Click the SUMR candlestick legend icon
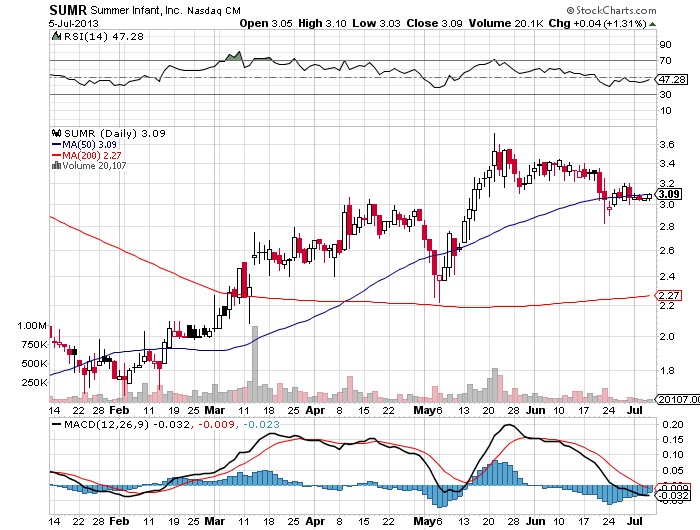Viewport: 700px width, 530px height. click(x=57, y=133)
